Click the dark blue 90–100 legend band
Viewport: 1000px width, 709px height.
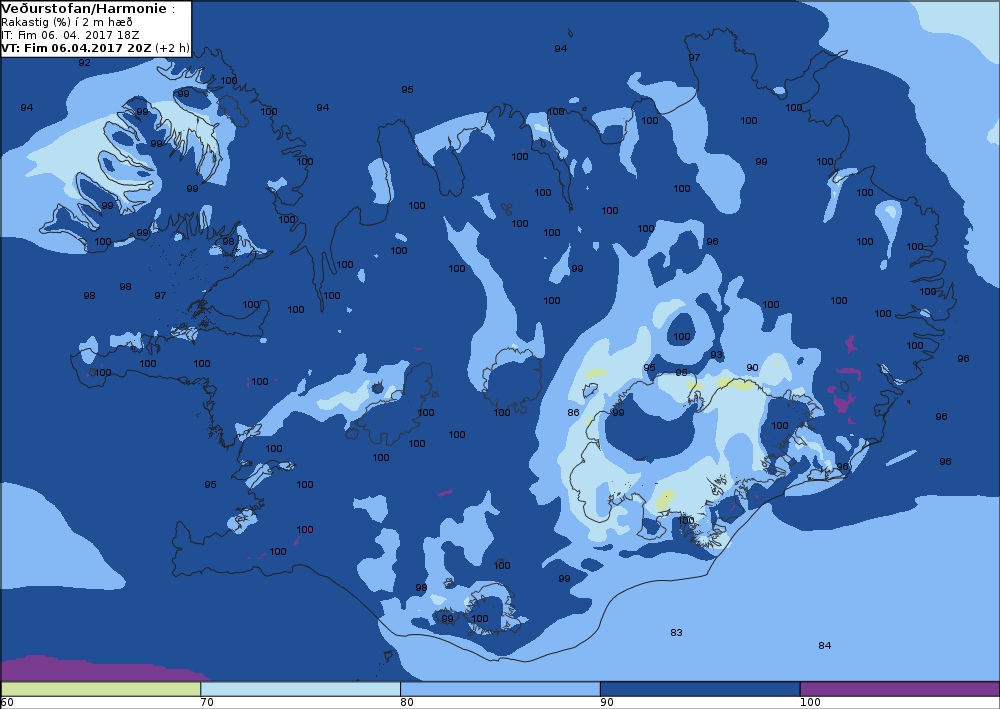(x=700, y=689)
